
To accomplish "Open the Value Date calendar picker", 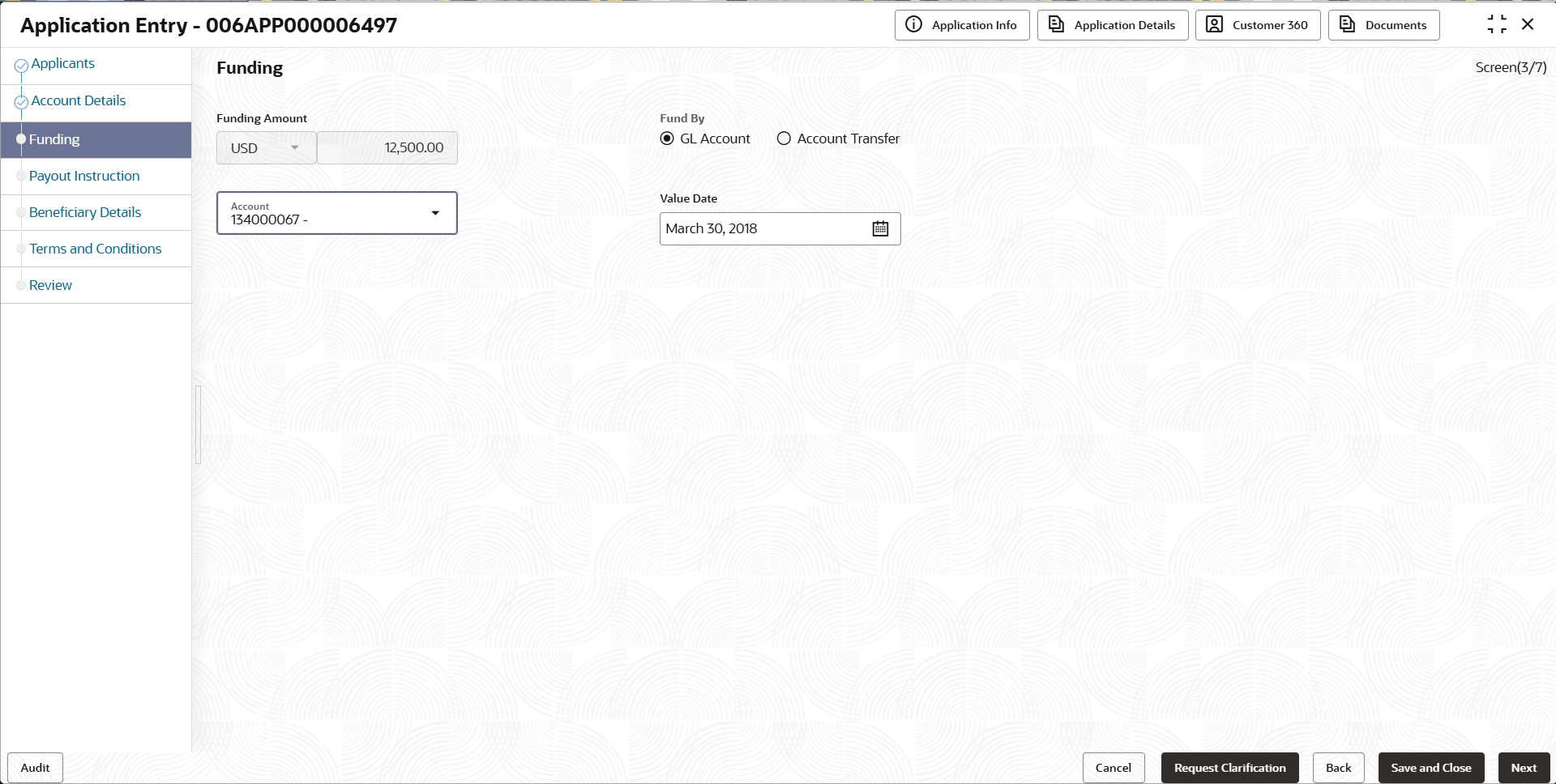I will [x=880, y=228].
